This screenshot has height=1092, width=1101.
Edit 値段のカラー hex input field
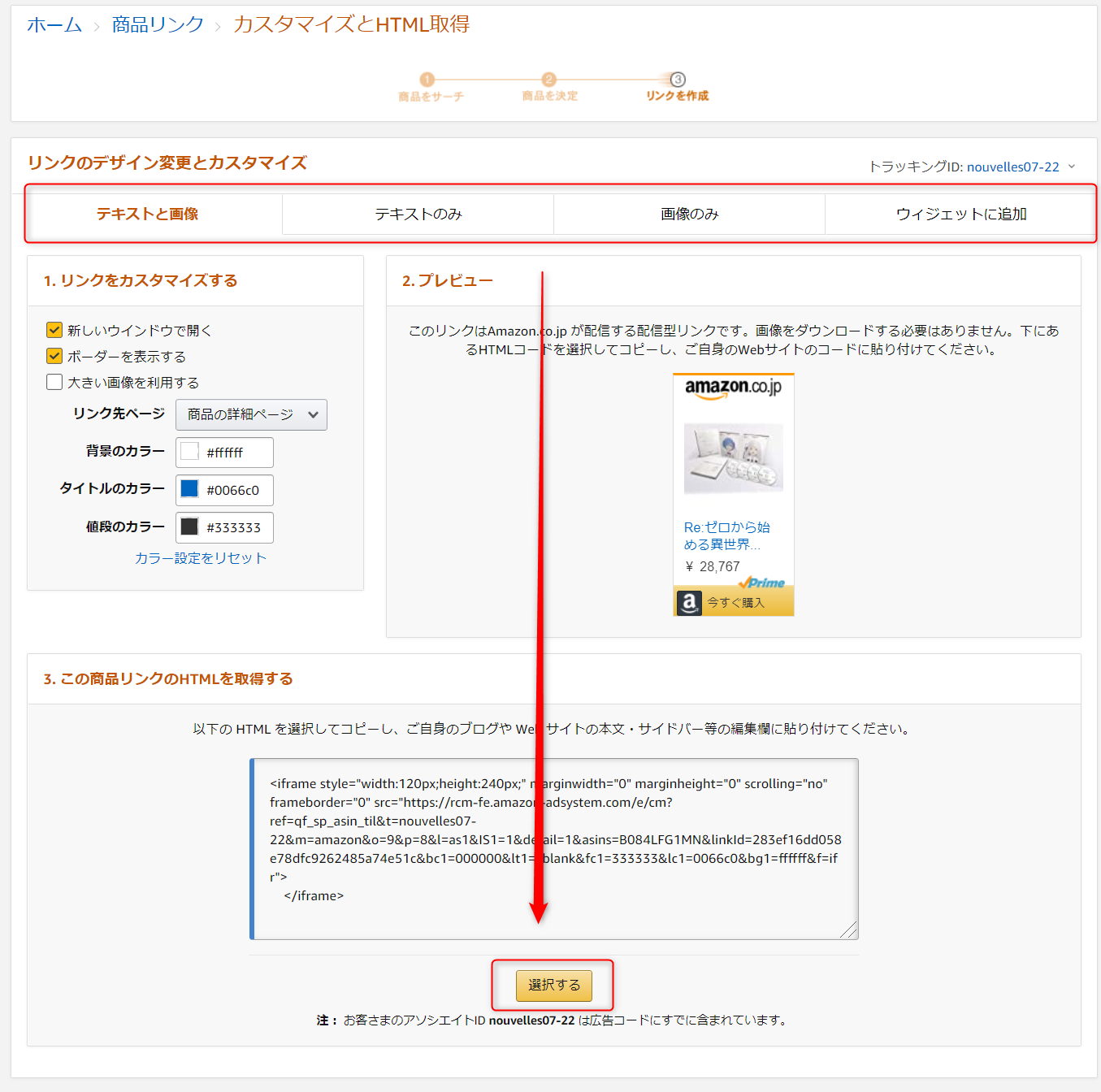tap(224, 527)
